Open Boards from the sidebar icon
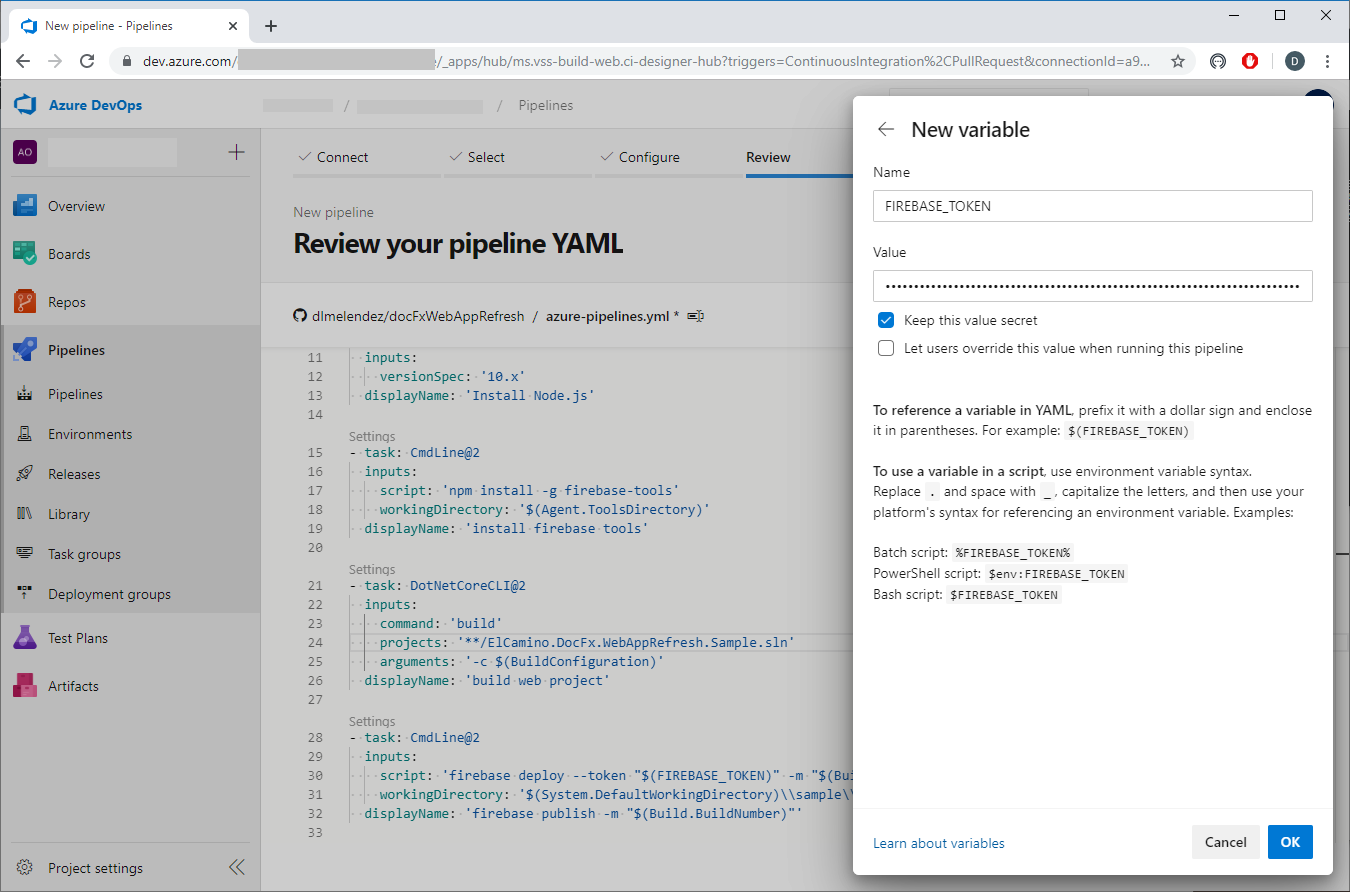The height and width of the screenshot is (892, 1350). (25, 254)
